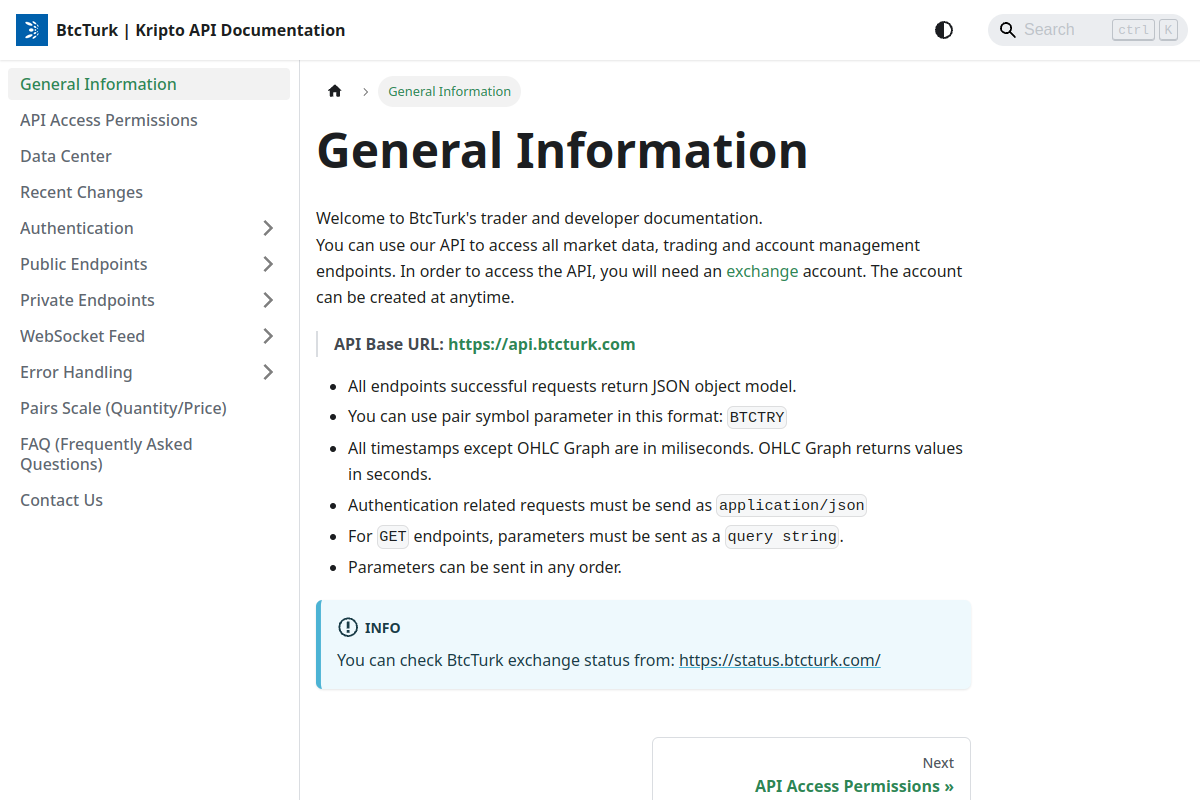This screenshot has height=800, width=1200.
Task: Click the query string code snippet
Action: pos(782,537)
